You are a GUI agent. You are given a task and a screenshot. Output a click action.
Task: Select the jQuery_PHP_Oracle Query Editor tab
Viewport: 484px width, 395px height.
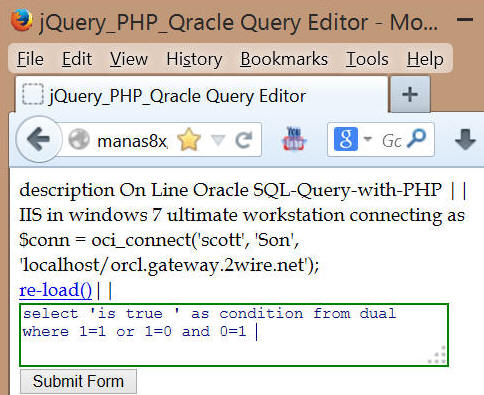tap(202, 95)
